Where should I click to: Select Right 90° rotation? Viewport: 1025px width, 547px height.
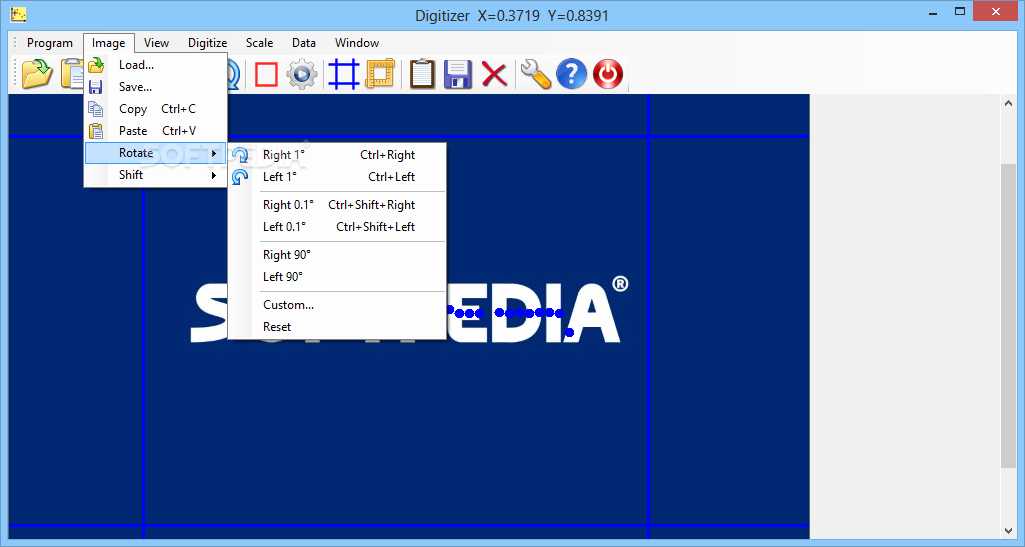pos(337,255)
